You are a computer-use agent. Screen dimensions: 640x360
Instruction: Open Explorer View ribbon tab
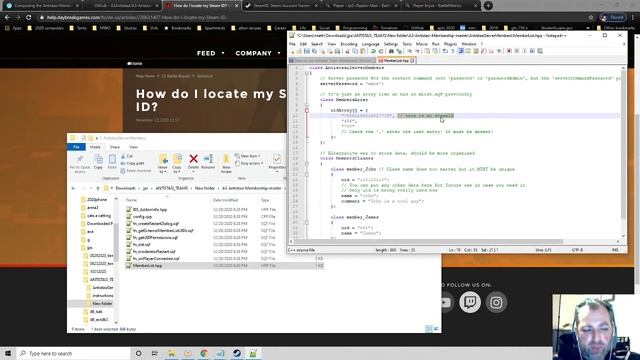point(133,147)
